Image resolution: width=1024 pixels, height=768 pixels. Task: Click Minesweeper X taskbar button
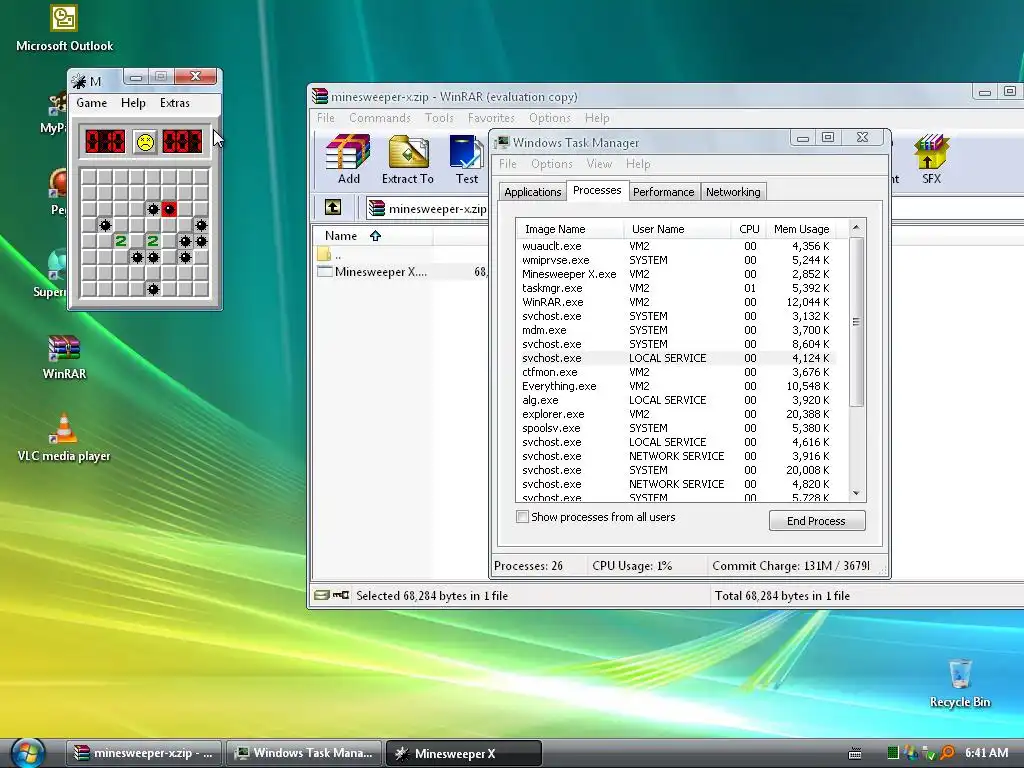[x=464, y=753]
